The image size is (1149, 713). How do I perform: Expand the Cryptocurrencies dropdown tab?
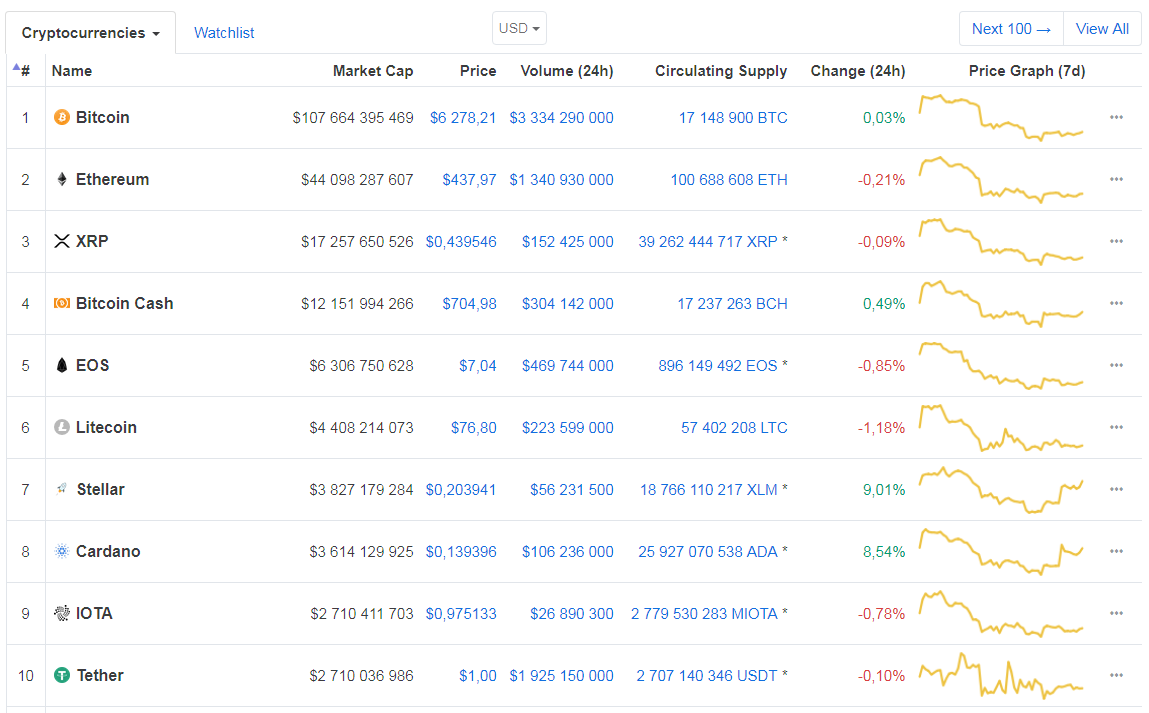(x=91, y=33)
